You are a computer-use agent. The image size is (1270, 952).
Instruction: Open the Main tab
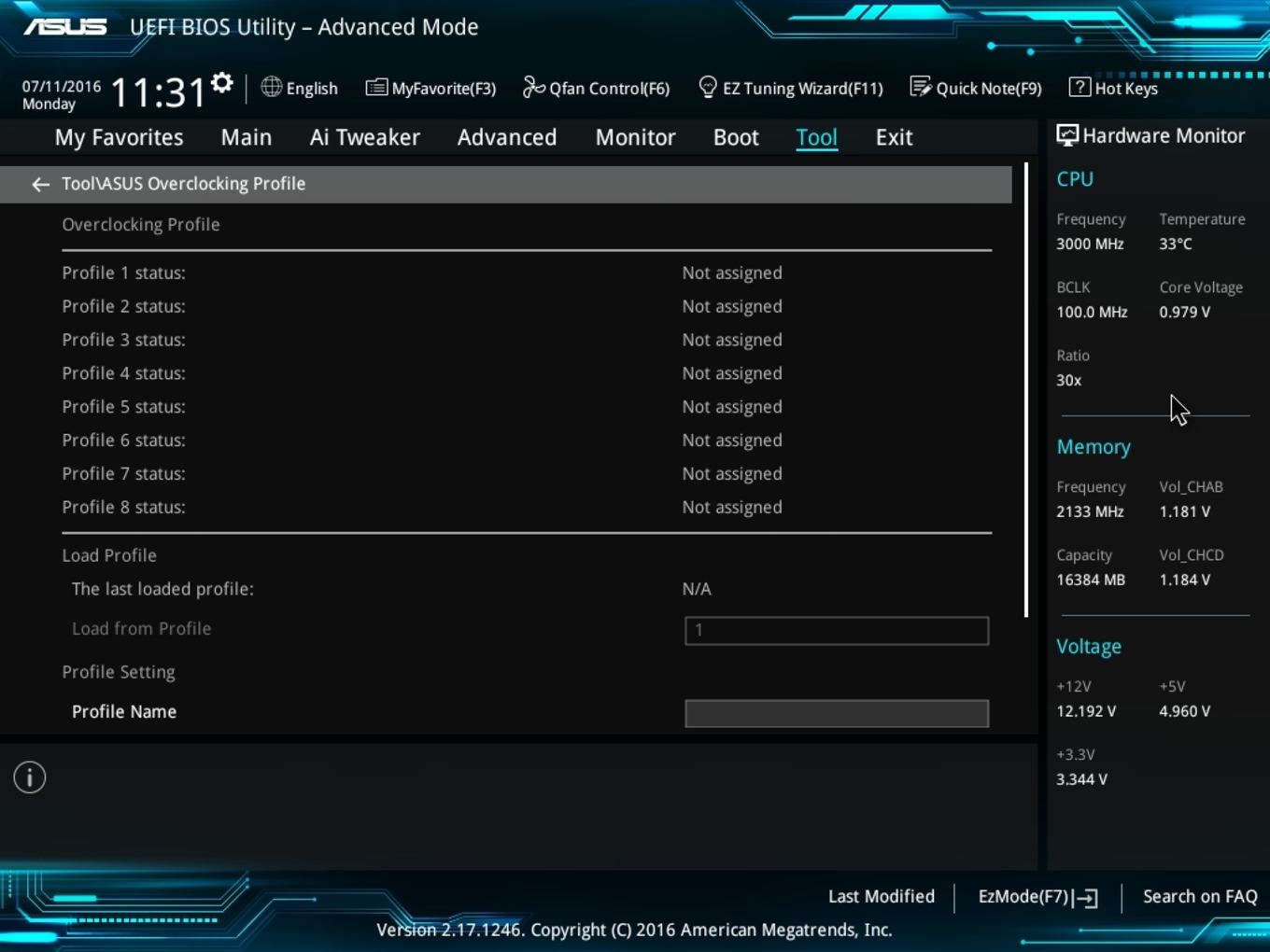(x=247, y=137)
